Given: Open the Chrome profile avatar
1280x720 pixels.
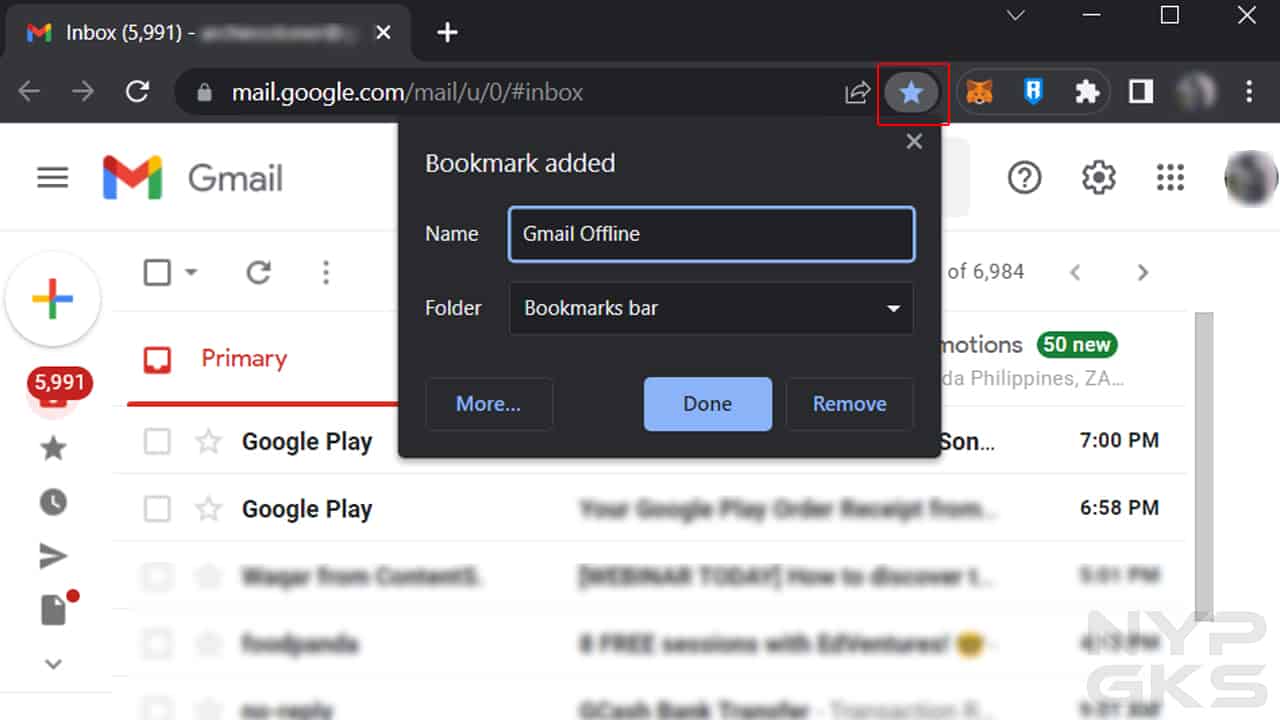Looking at the screenshot, I should (1195, 92).
